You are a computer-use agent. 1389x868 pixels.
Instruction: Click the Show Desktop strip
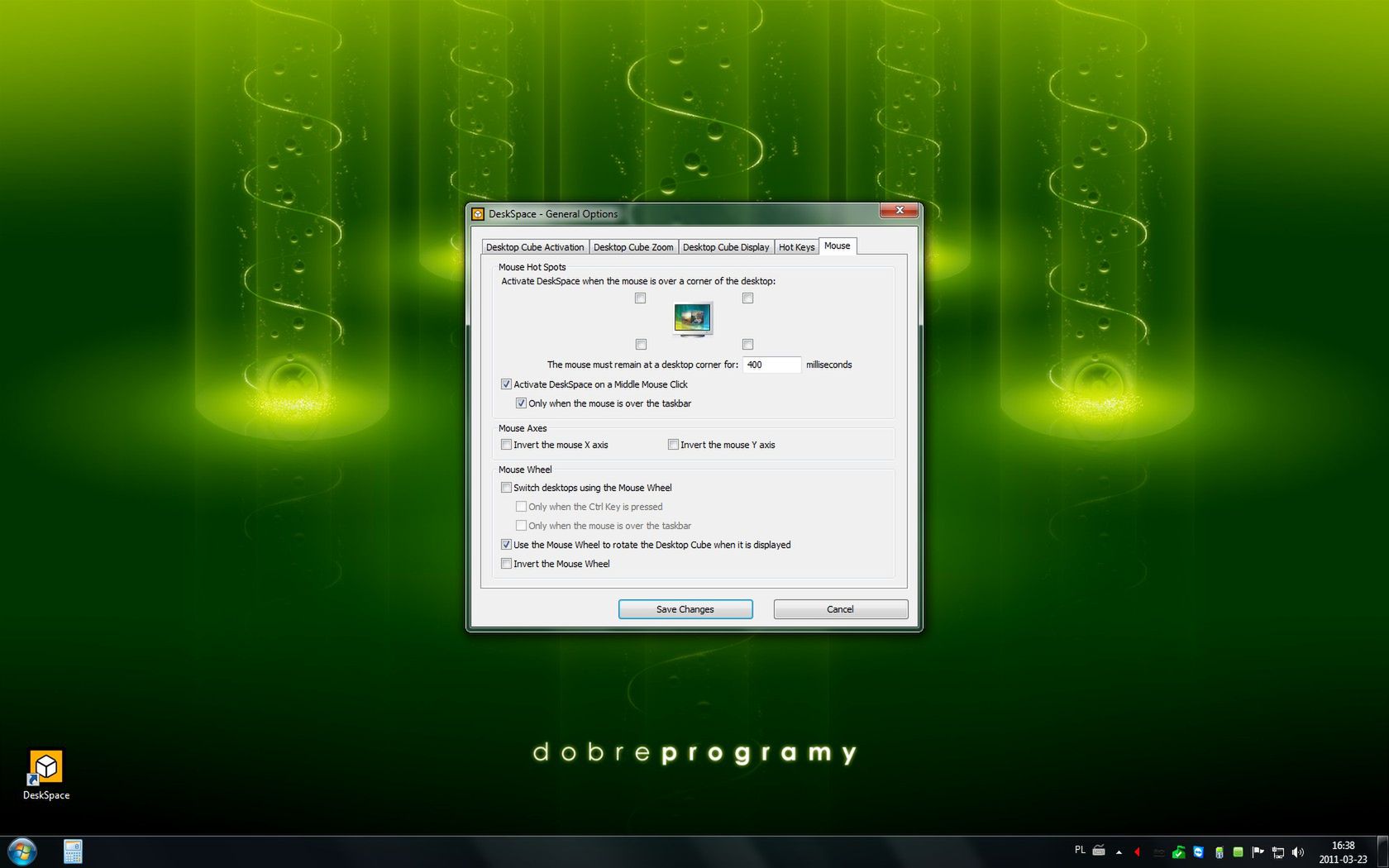(1382, 852)
